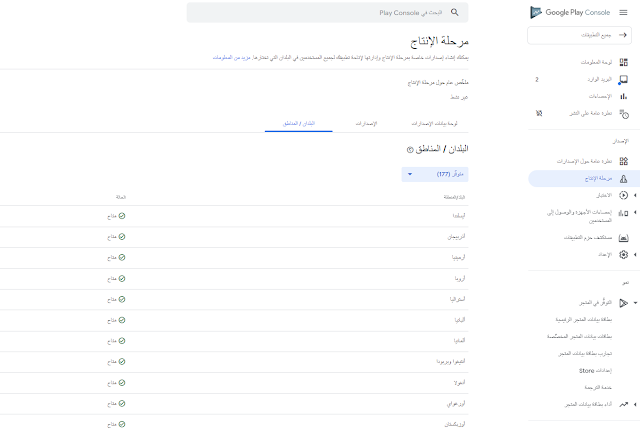640x428 pixels.
Task: Switch to the Releases (الإصدارات) tab
Action: pyautogui.click(x=366, y=124)
